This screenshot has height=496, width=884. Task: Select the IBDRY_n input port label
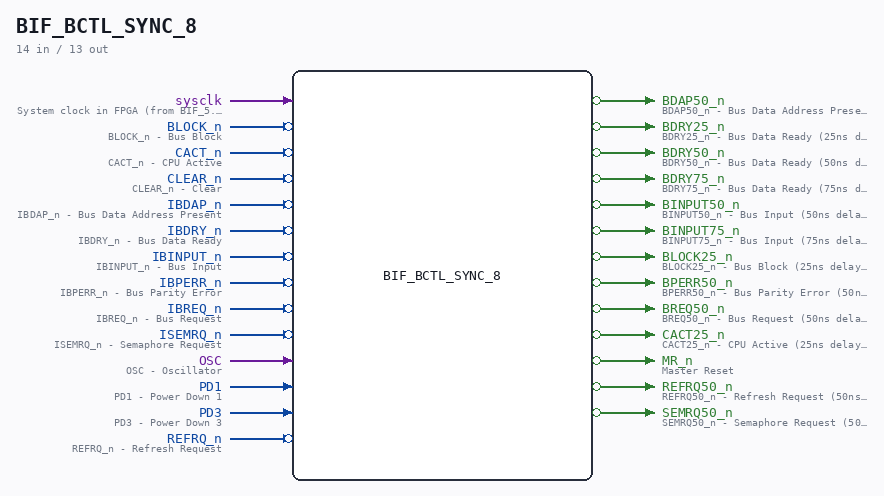point(195,230)
